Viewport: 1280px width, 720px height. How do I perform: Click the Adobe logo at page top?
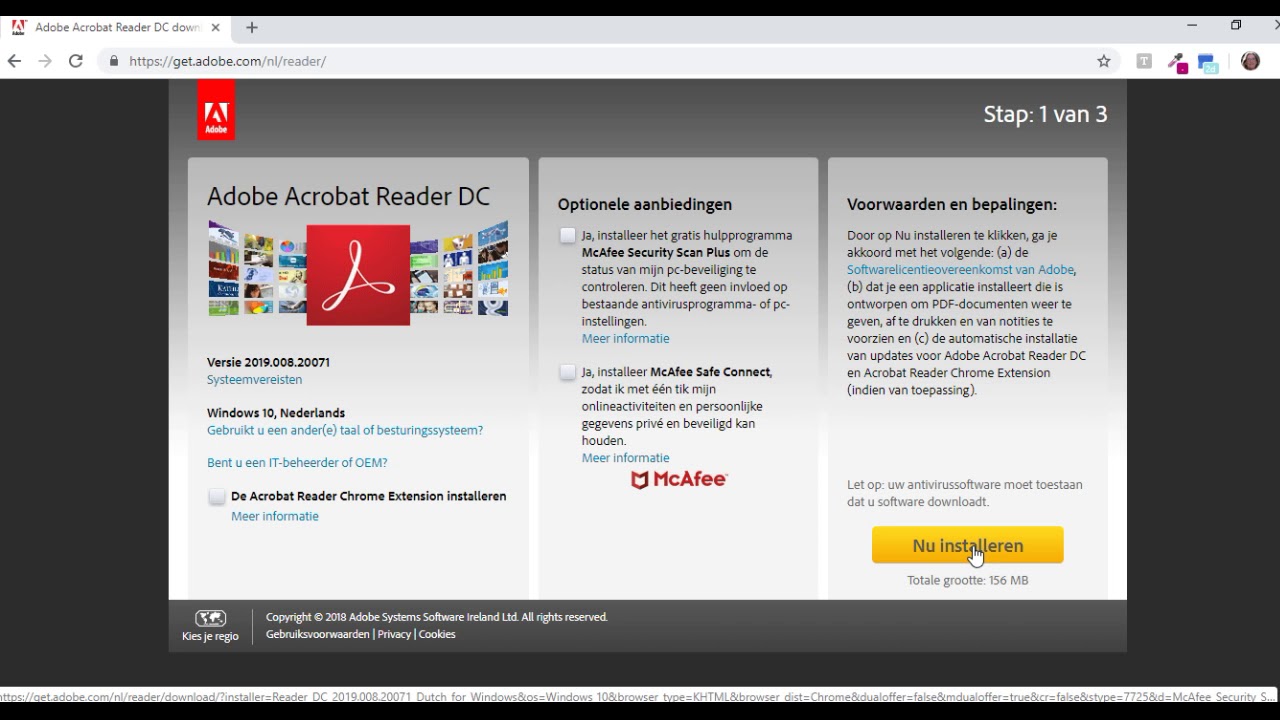(216, 110)
